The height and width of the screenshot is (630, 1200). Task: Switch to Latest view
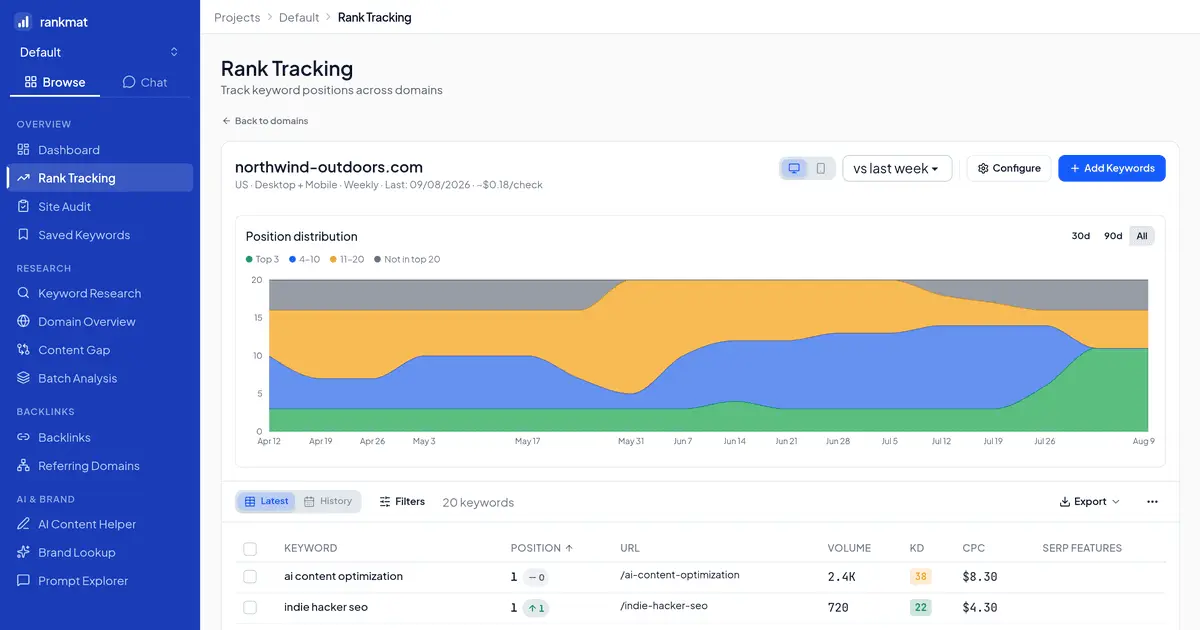266,501
